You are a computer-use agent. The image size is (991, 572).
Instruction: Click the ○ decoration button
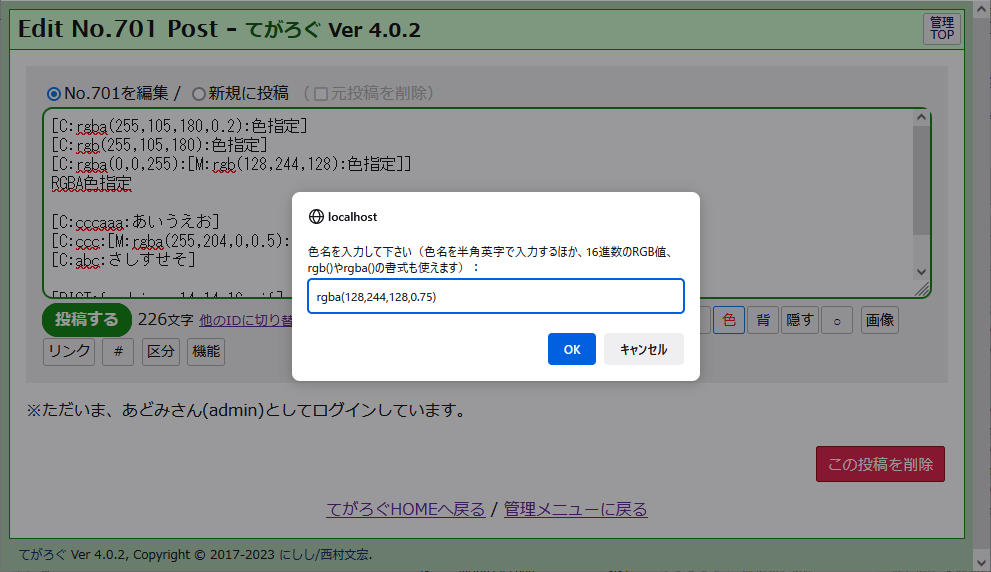pos(837,320)
